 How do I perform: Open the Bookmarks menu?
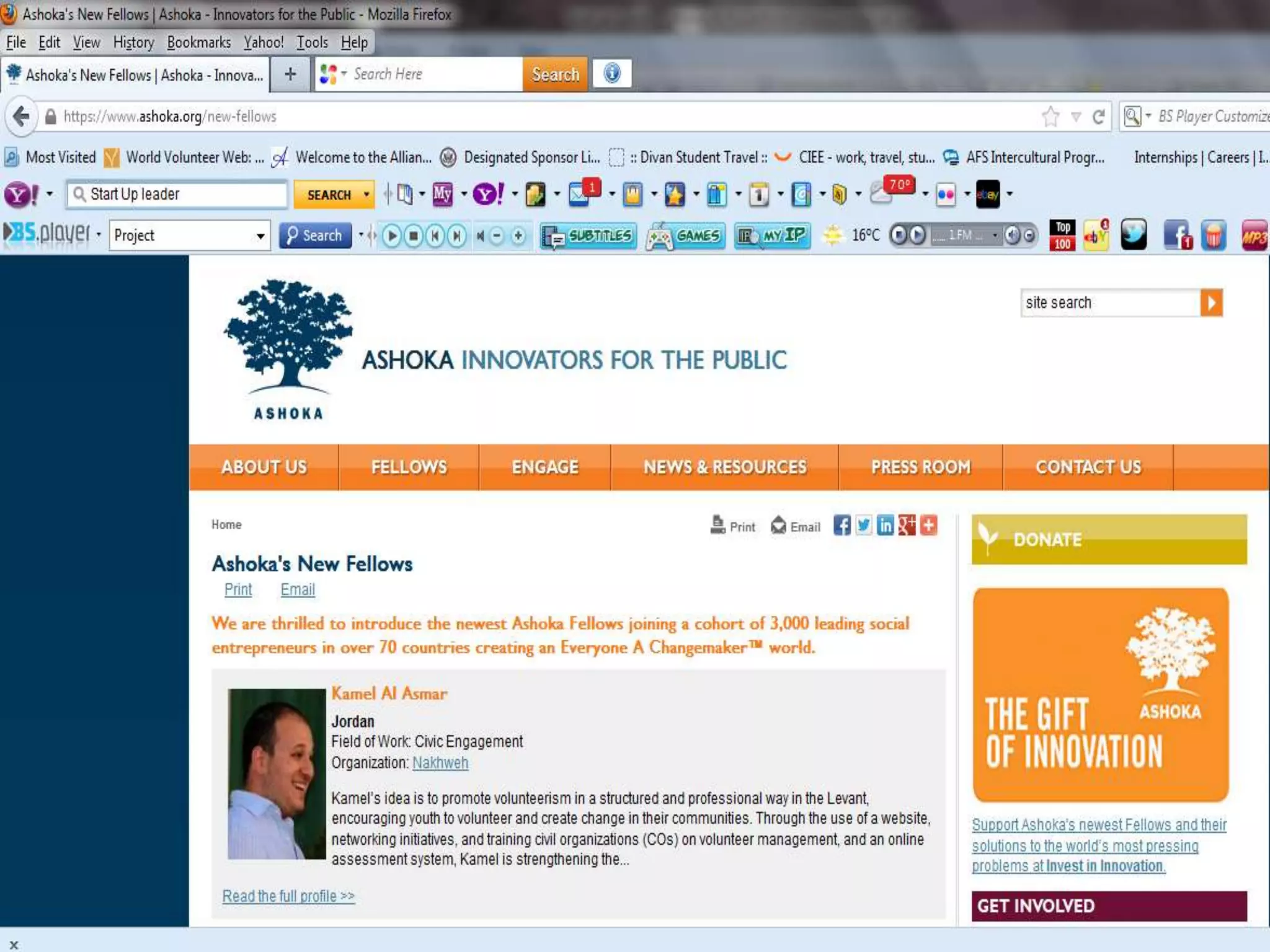pyautogui.click(x=198, y=42)
